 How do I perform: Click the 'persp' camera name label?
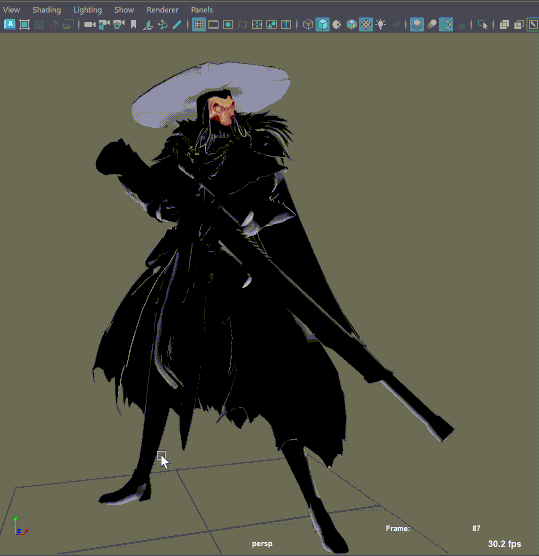[262, 544]
